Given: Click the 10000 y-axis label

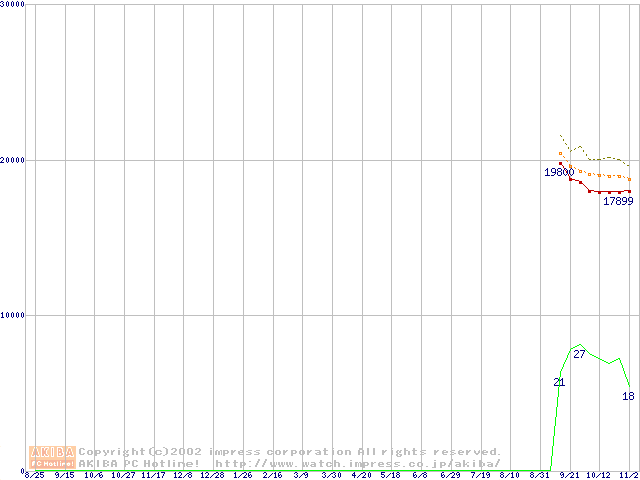Looking at the screenshot, I should click(x=14, y=315).
